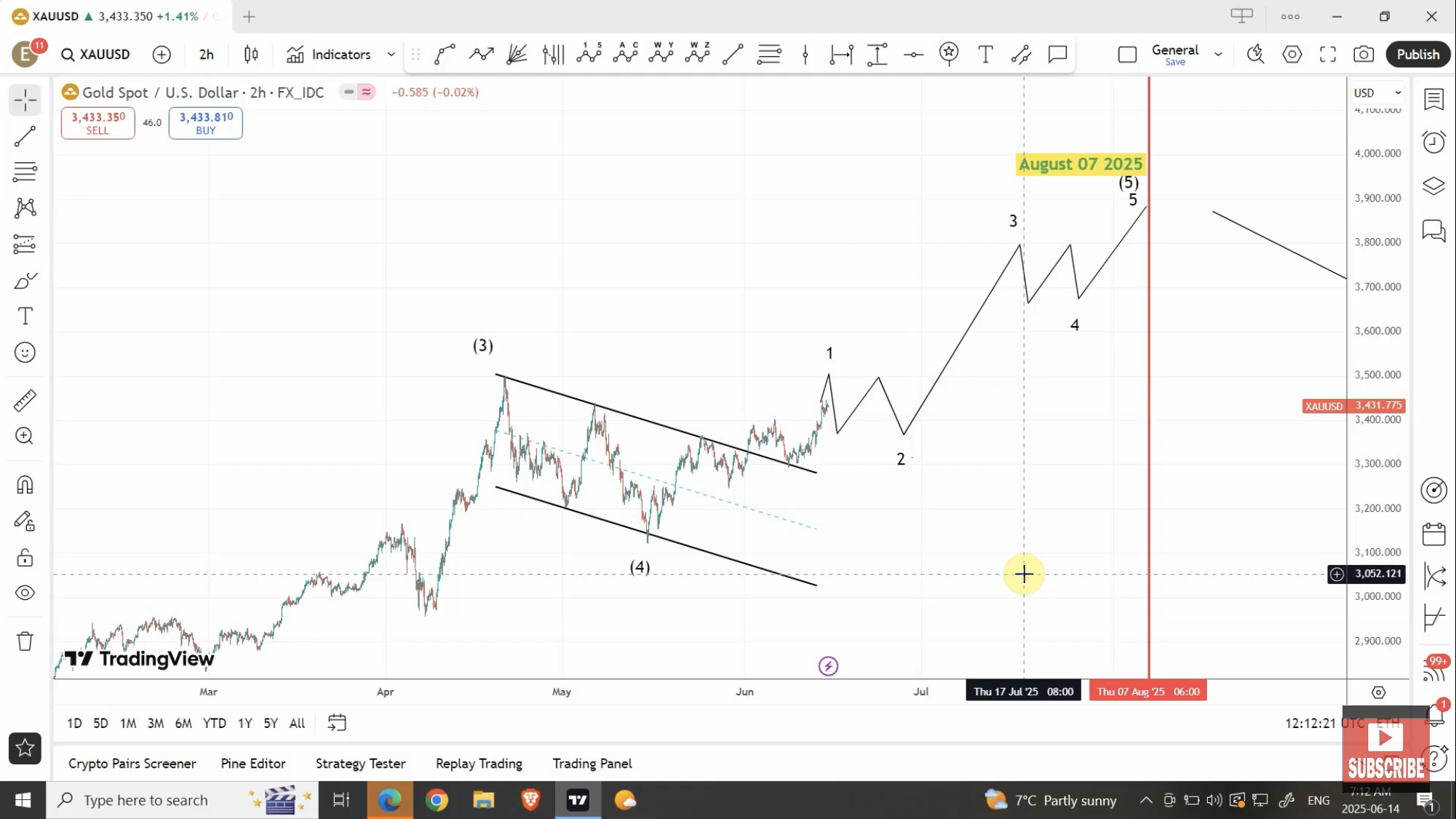Select the ruler measure tool
The height and width of the screenshot is (819, 1456).
click(25, 400)
